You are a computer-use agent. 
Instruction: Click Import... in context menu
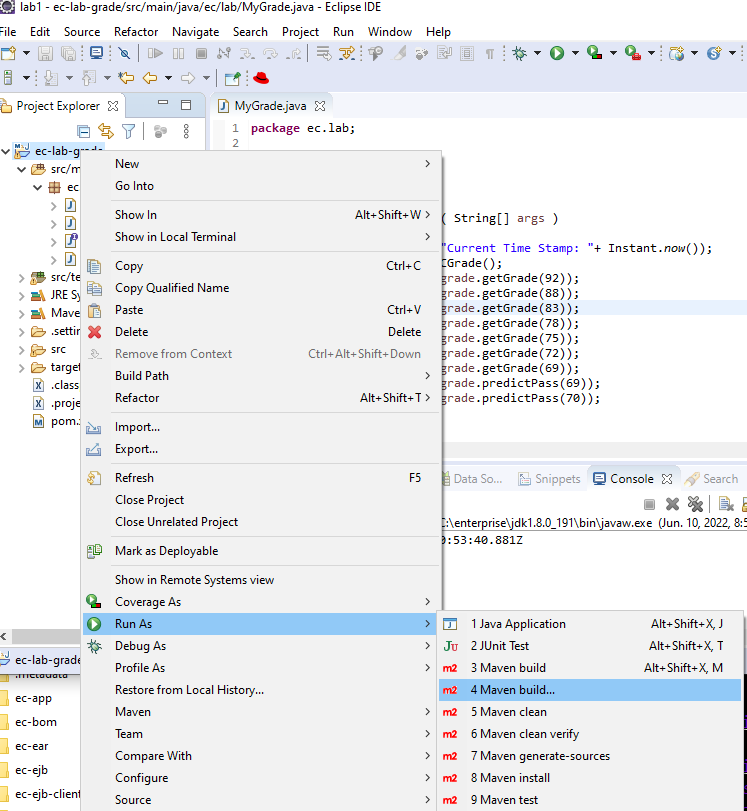coord(262,427)
